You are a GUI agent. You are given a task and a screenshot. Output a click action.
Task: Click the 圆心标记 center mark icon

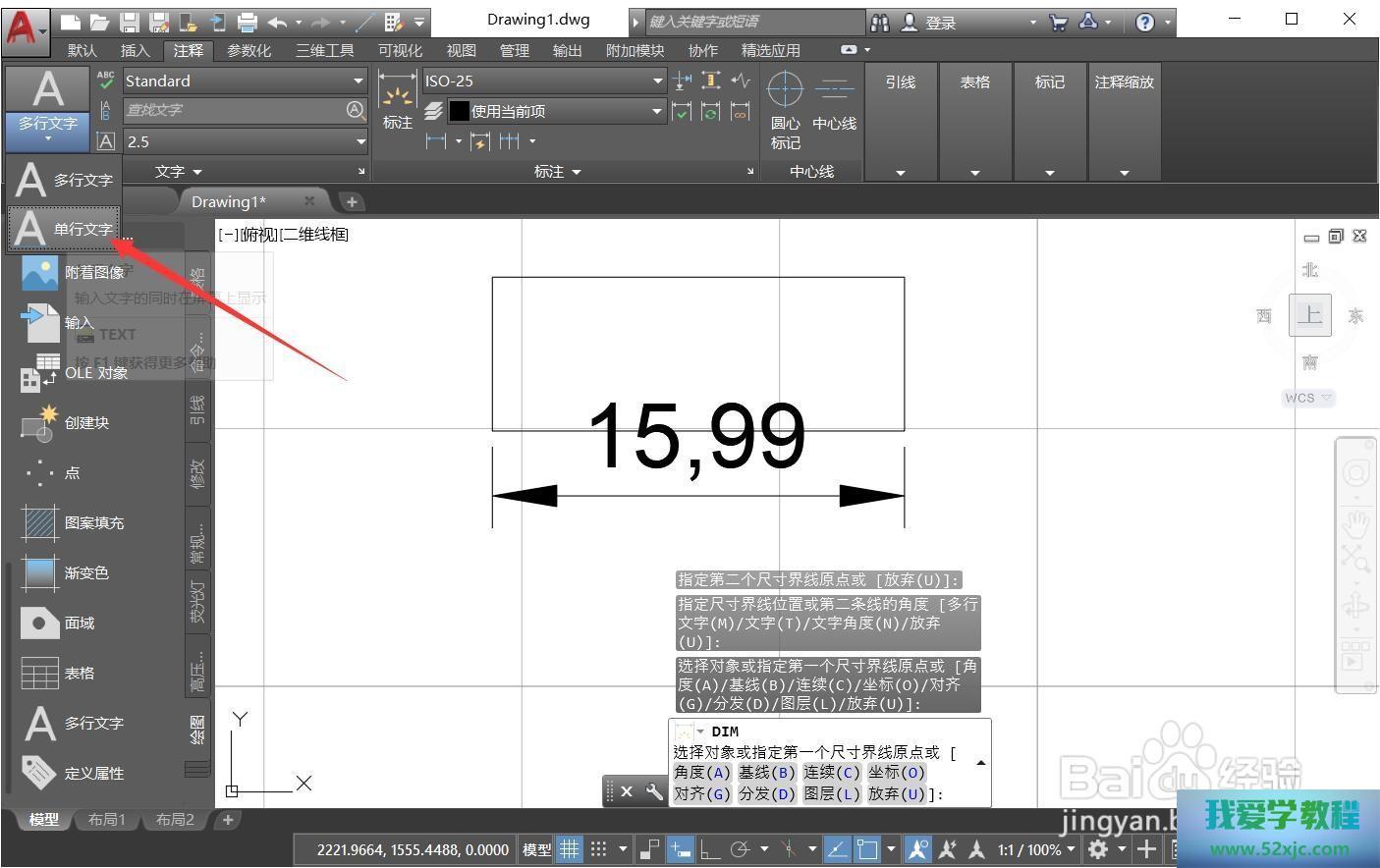point(785,90)
